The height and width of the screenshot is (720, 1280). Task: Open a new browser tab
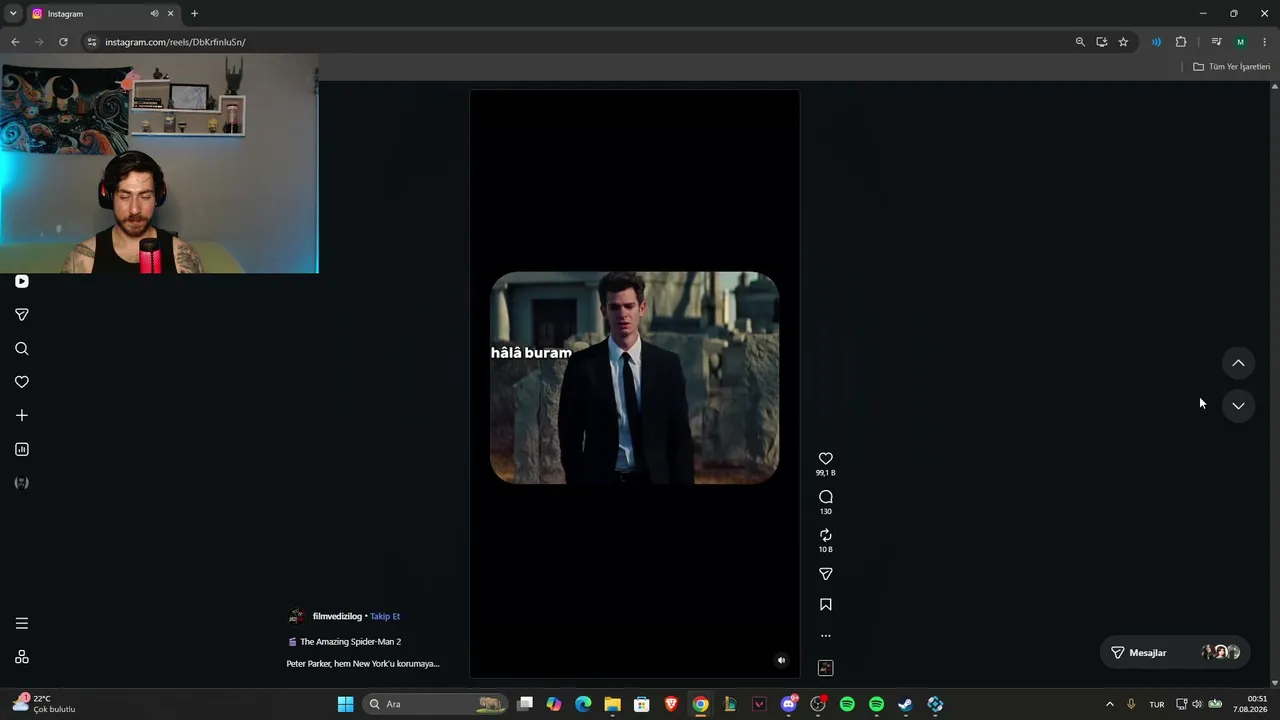(x=194, y=14)
